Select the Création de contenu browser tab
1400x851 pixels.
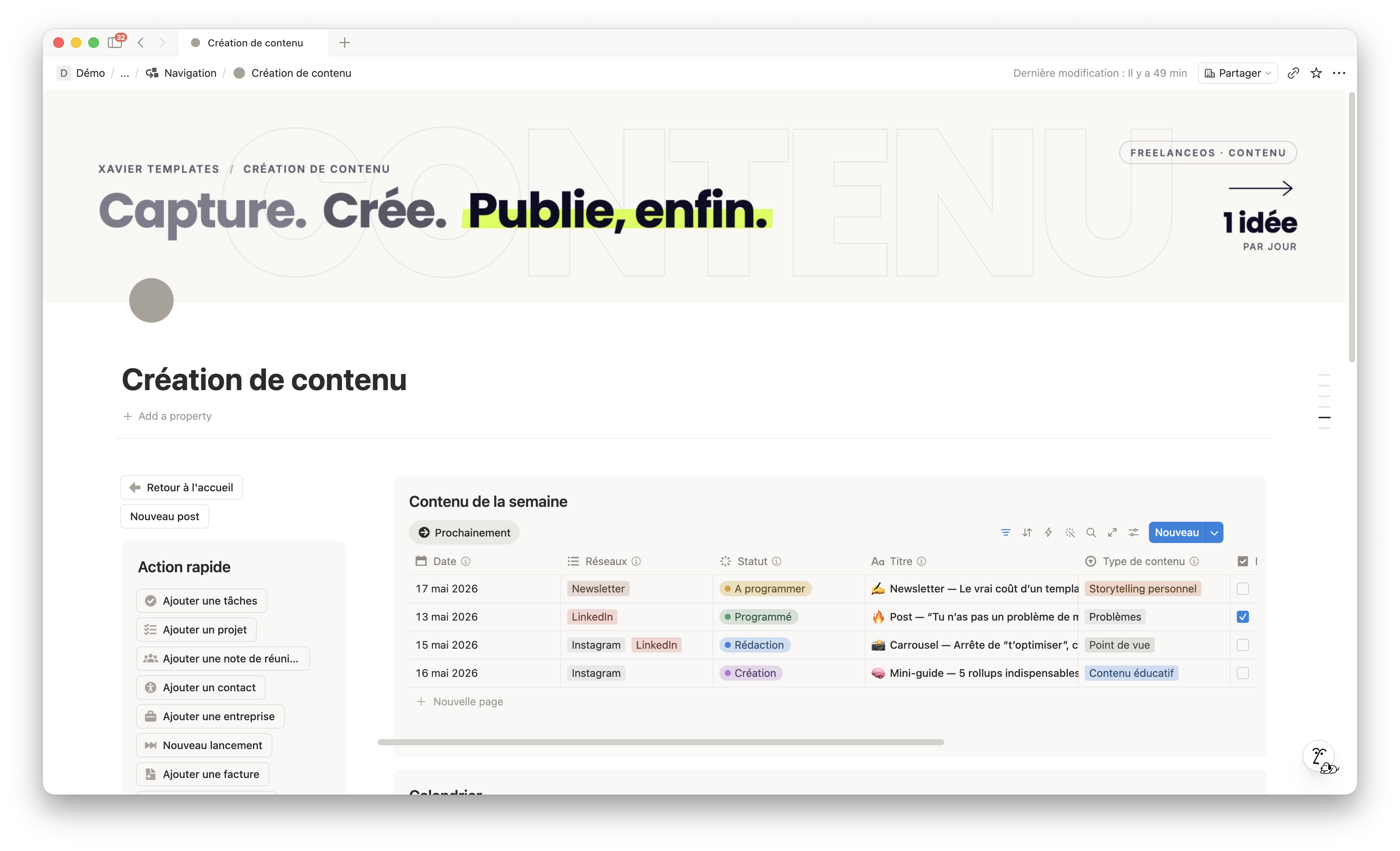[x=253, y=43]
